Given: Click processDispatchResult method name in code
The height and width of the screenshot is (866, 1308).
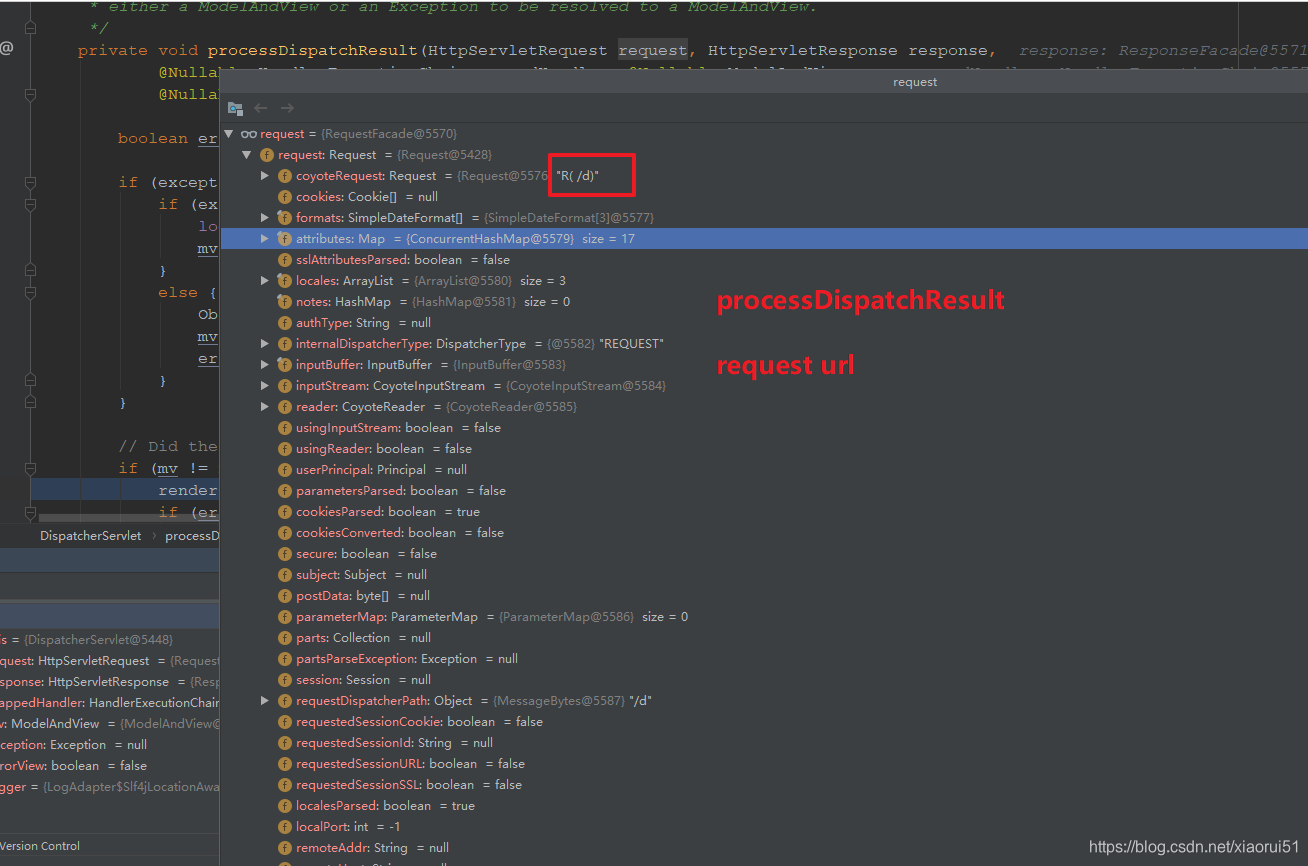Looking at the screenshot, I should pyautogui.click(x=313, y=50).
